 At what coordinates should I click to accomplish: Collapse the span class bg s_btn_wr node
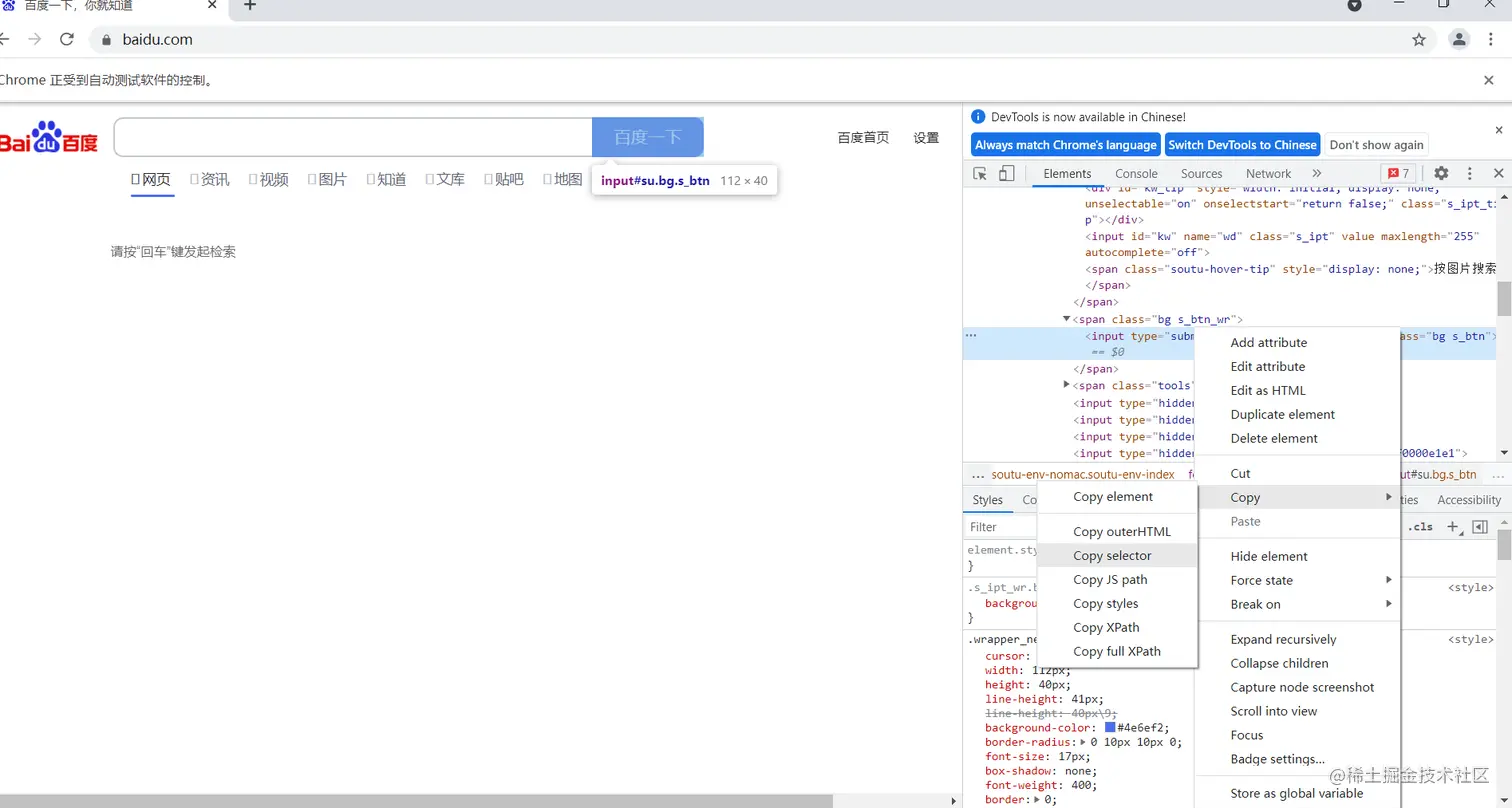(x=1067, y=319)
